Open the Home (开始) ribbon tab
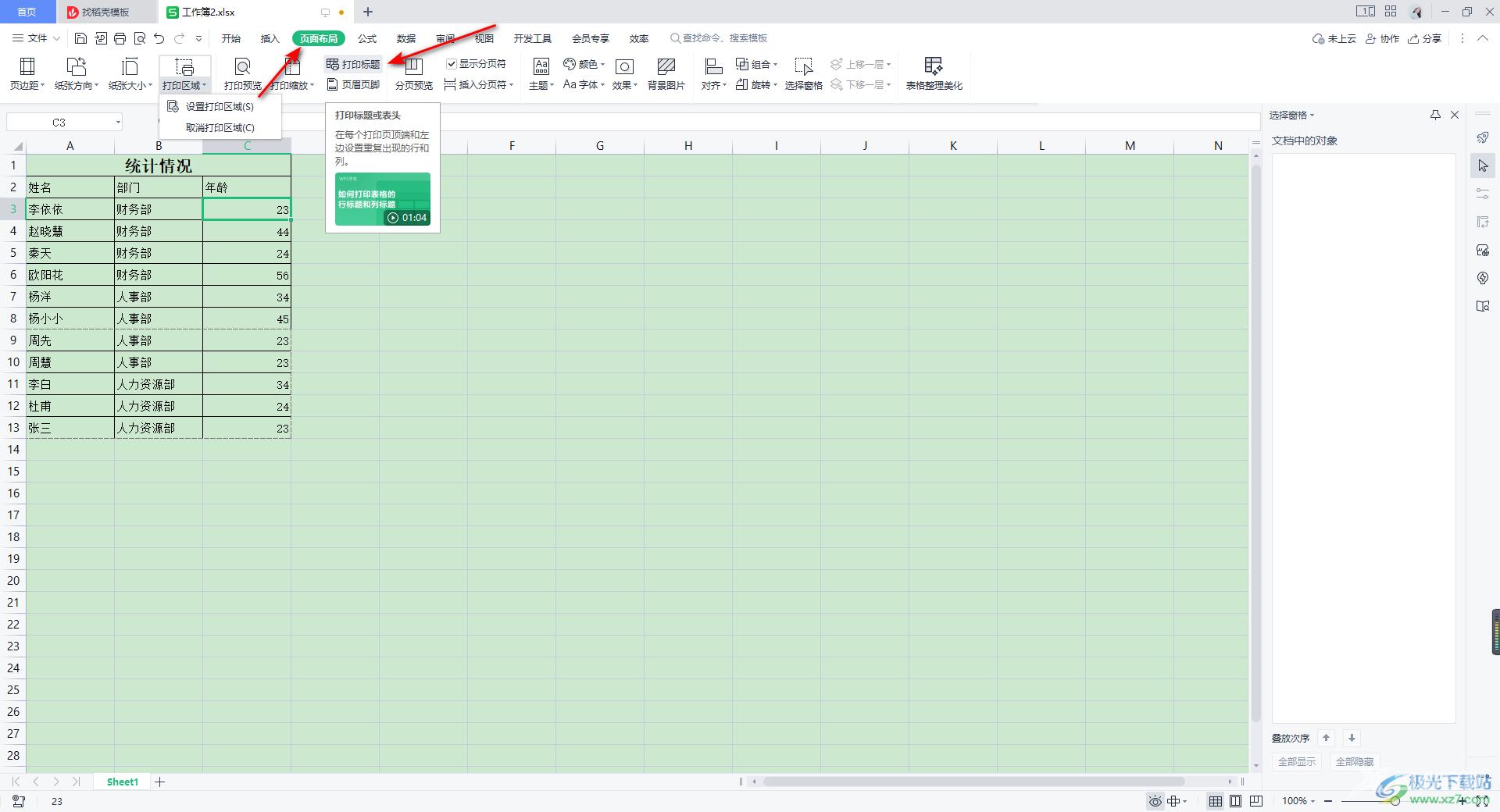Image resolution: width=1500 pixels, height=812 pixels. (x=231, y=38)
